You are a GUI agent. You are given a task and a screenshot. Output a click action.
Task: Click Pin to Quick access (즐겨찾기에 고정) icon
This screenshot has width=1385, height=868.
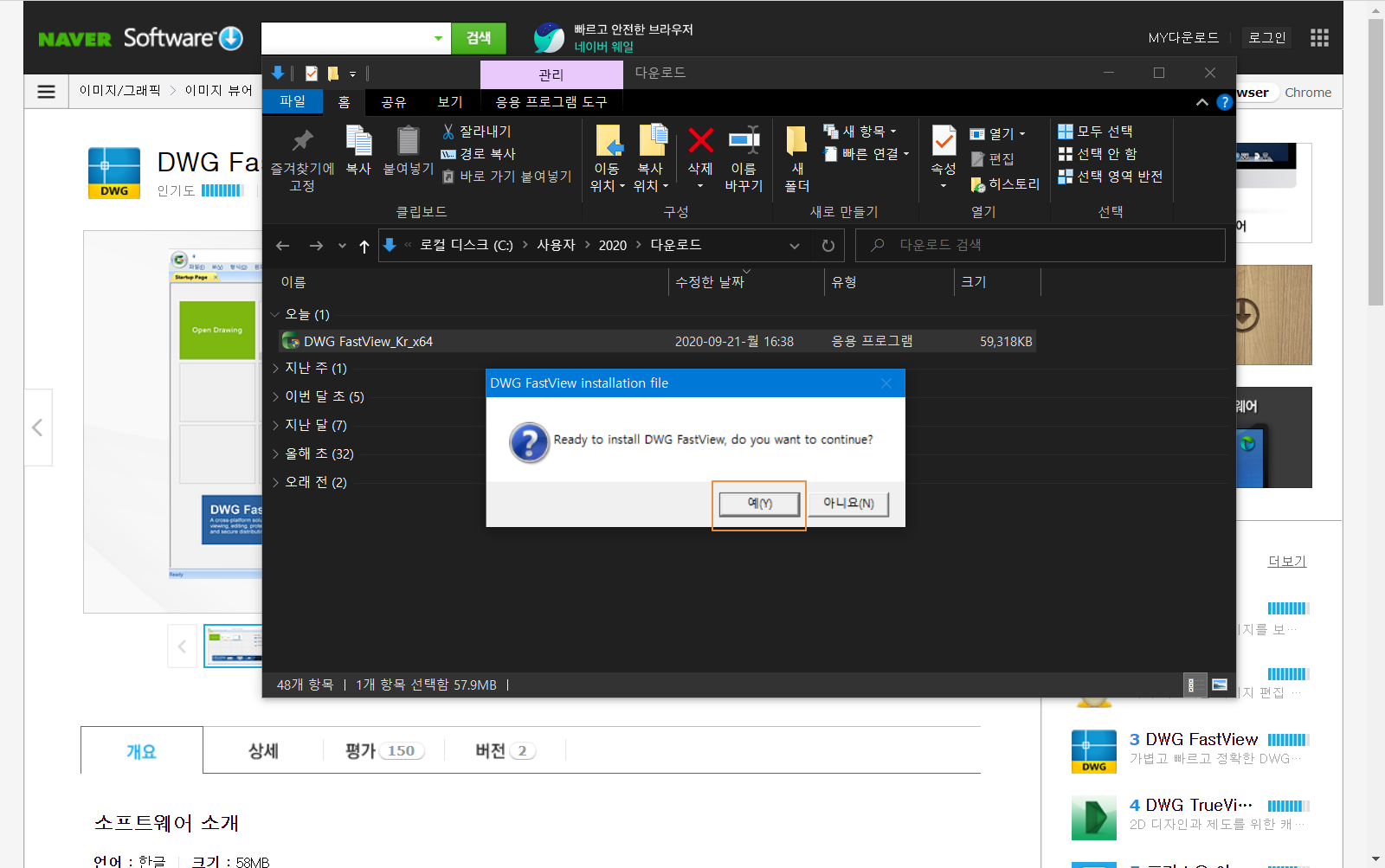click(x=302, y=140)
